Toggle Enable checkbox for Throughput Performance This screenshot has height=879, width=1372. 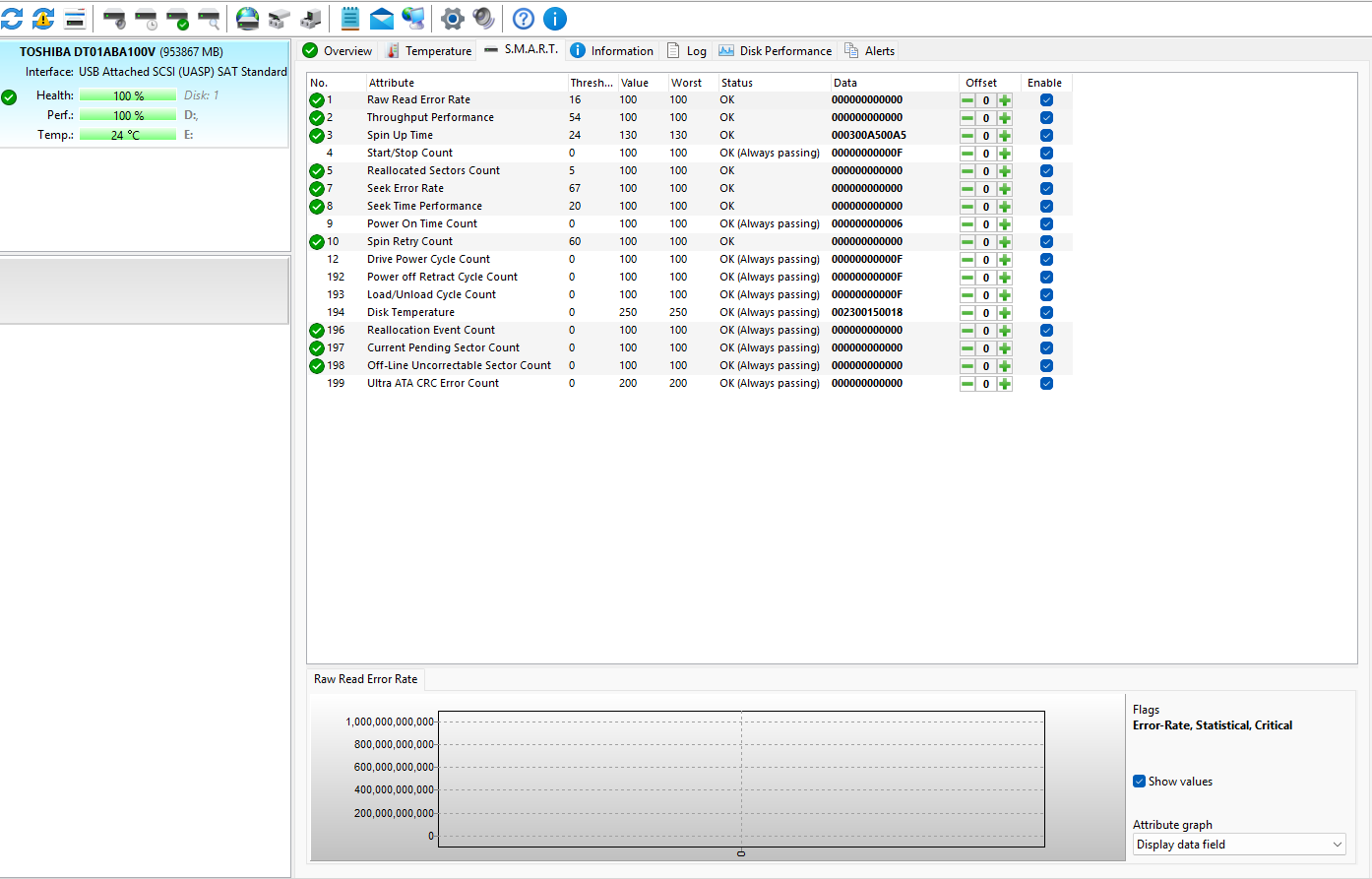(1046, 118)
